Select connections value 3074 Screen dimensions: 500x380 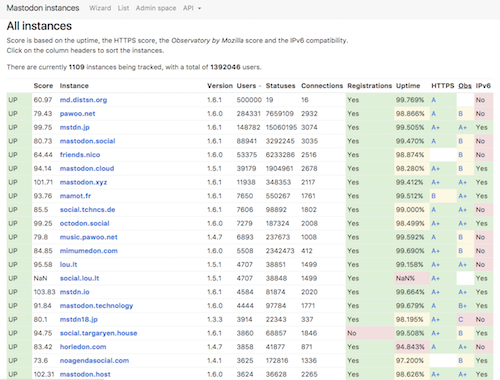(309, 127)
